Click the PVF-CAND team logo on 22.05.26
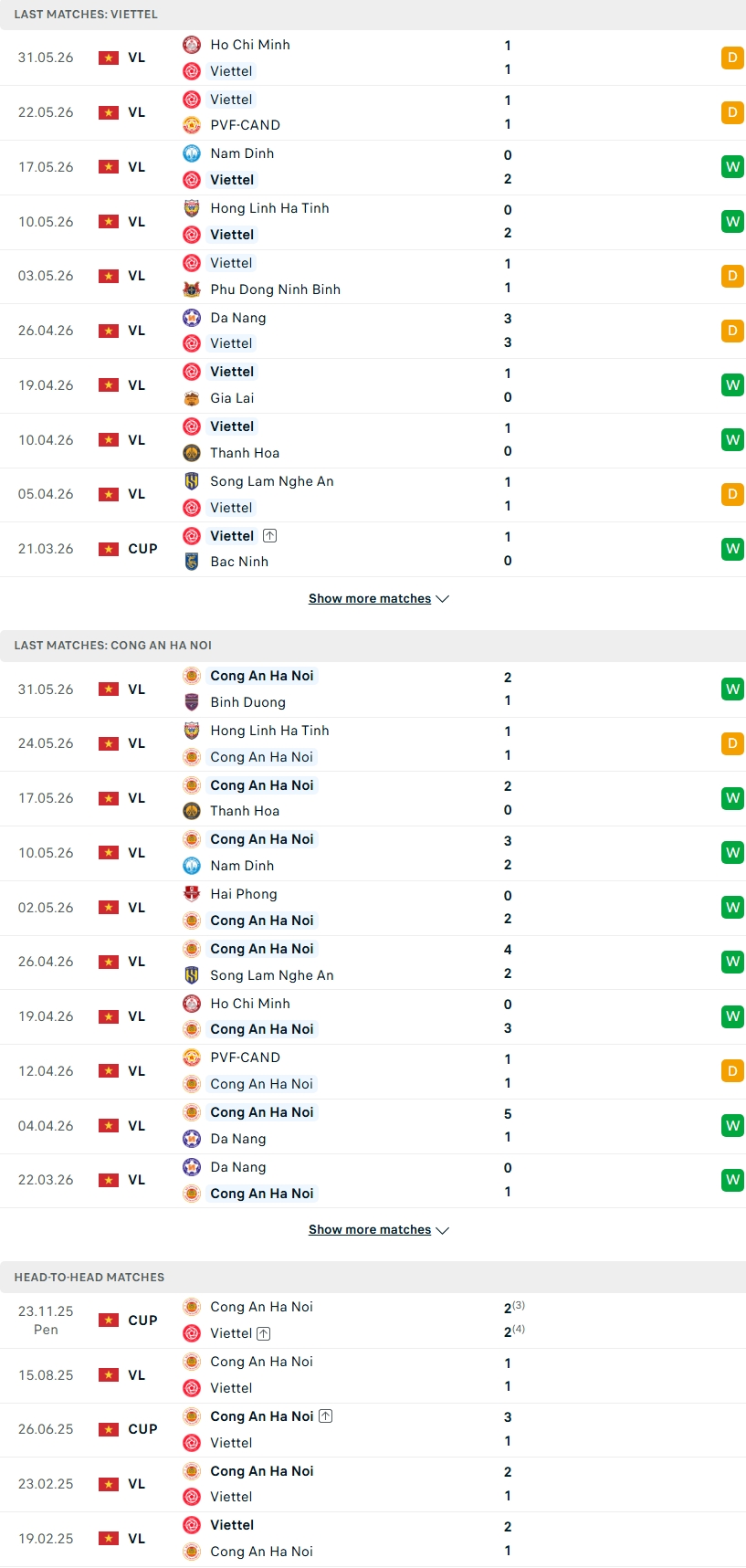 coord(192,125)
